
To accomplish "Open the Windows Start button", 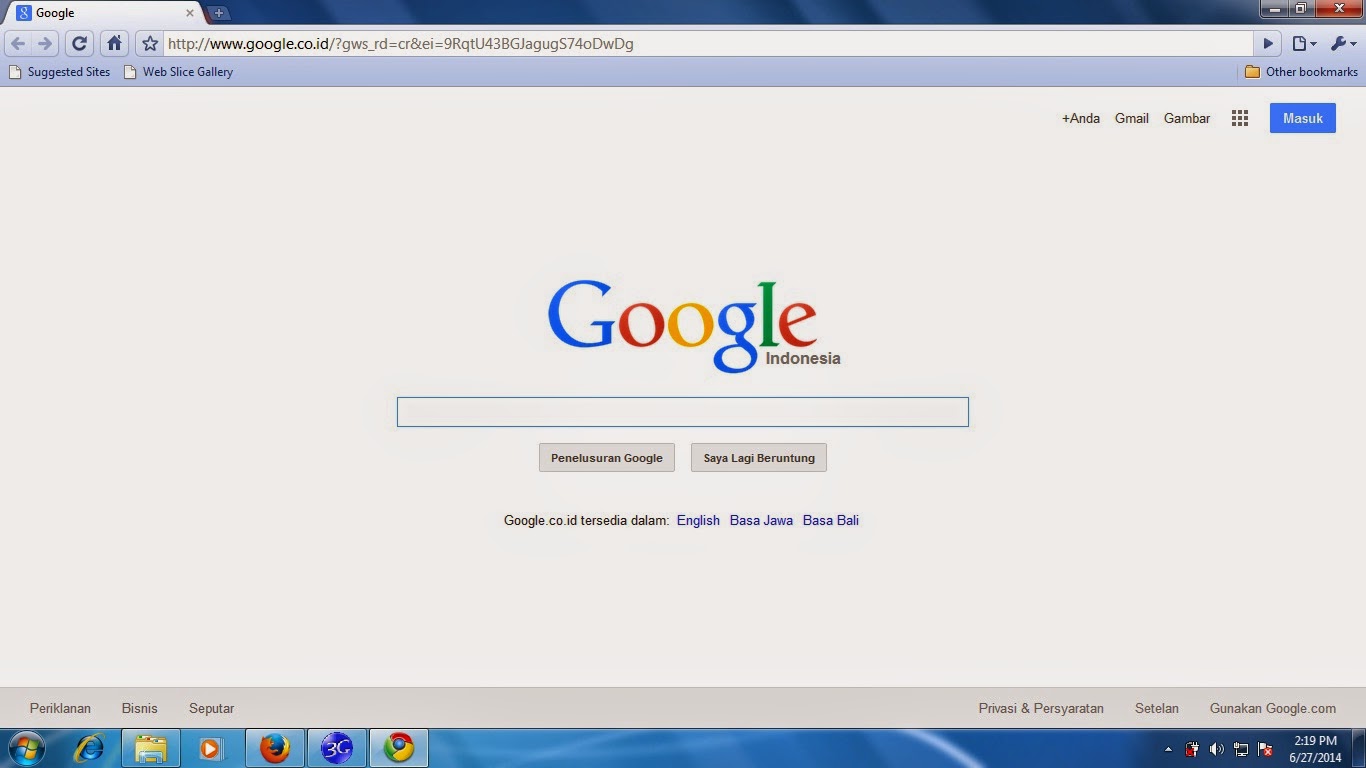I will (26, 748).
